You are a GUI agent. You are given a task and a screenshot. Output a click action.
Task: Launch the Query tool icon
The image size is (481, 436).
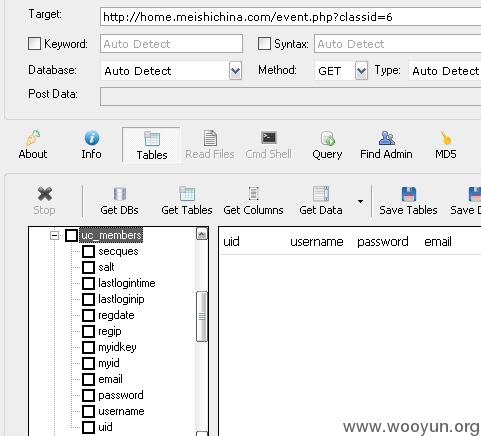(328, 138)
